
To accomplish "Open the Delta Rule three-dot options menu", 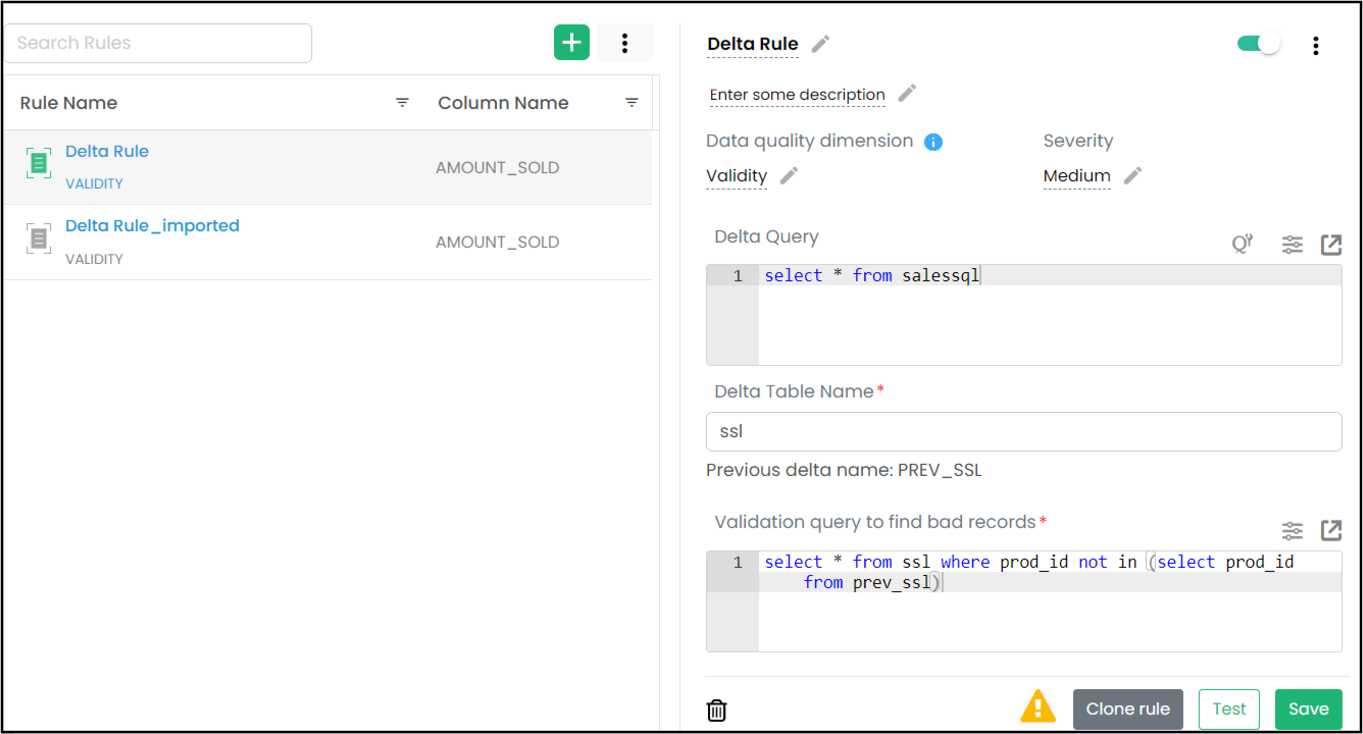I will tap(1315, 45).
